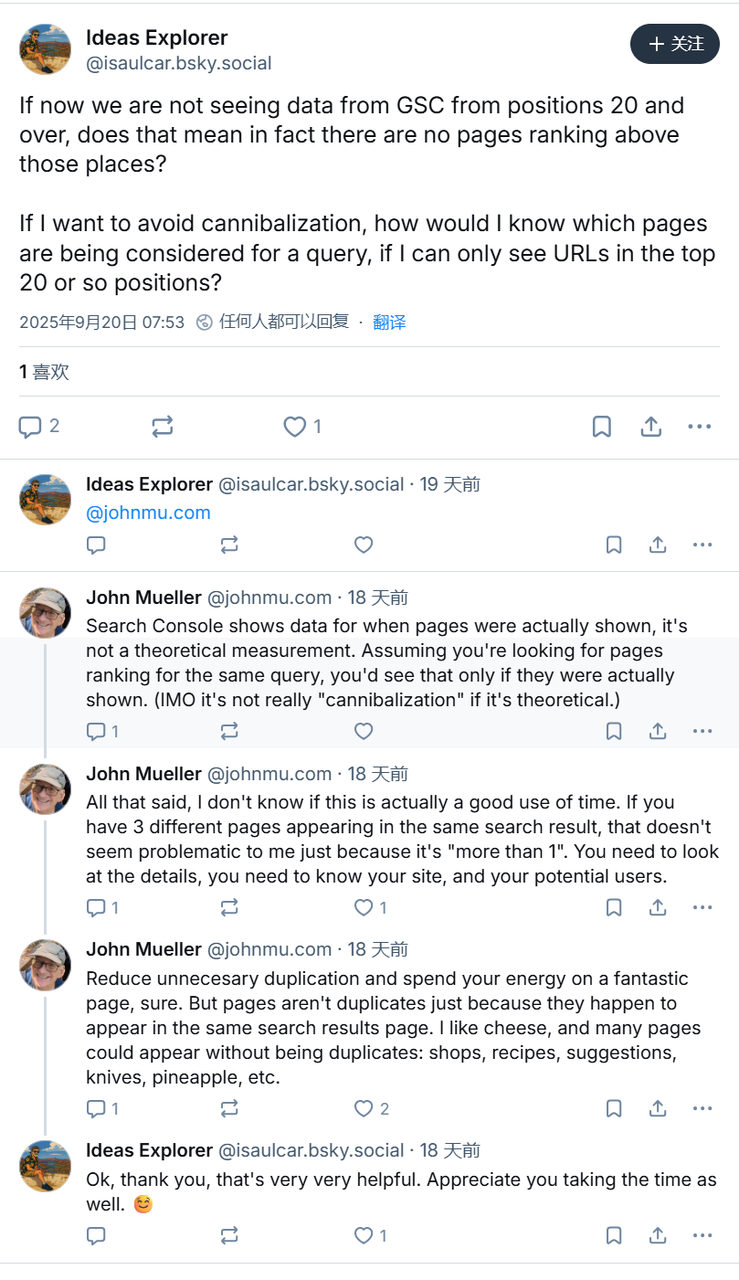This screenshot has height=1280, width=739.
Task: Open John Mueller's avatar on first reply
Action: point(46,613)
